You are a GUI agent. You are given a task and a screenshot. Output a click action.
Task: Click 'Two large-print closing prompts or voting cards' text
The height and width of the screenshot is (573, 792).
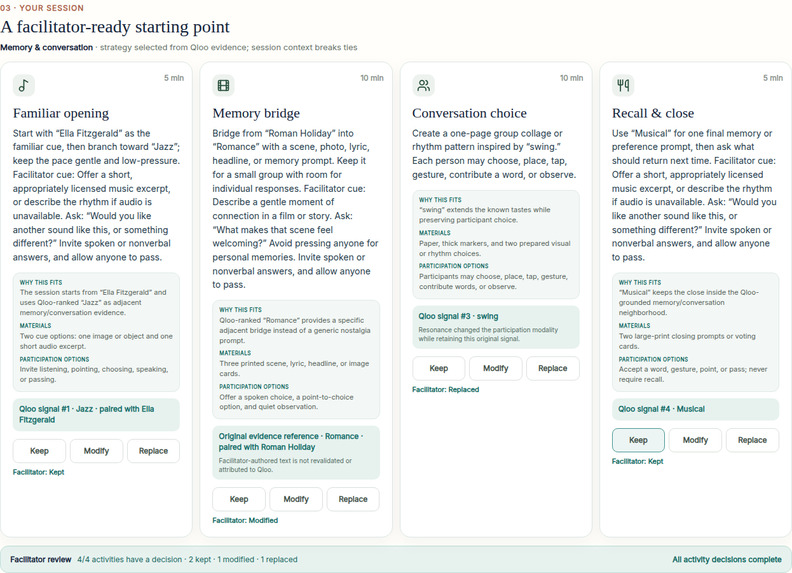[x=687, y=341]
